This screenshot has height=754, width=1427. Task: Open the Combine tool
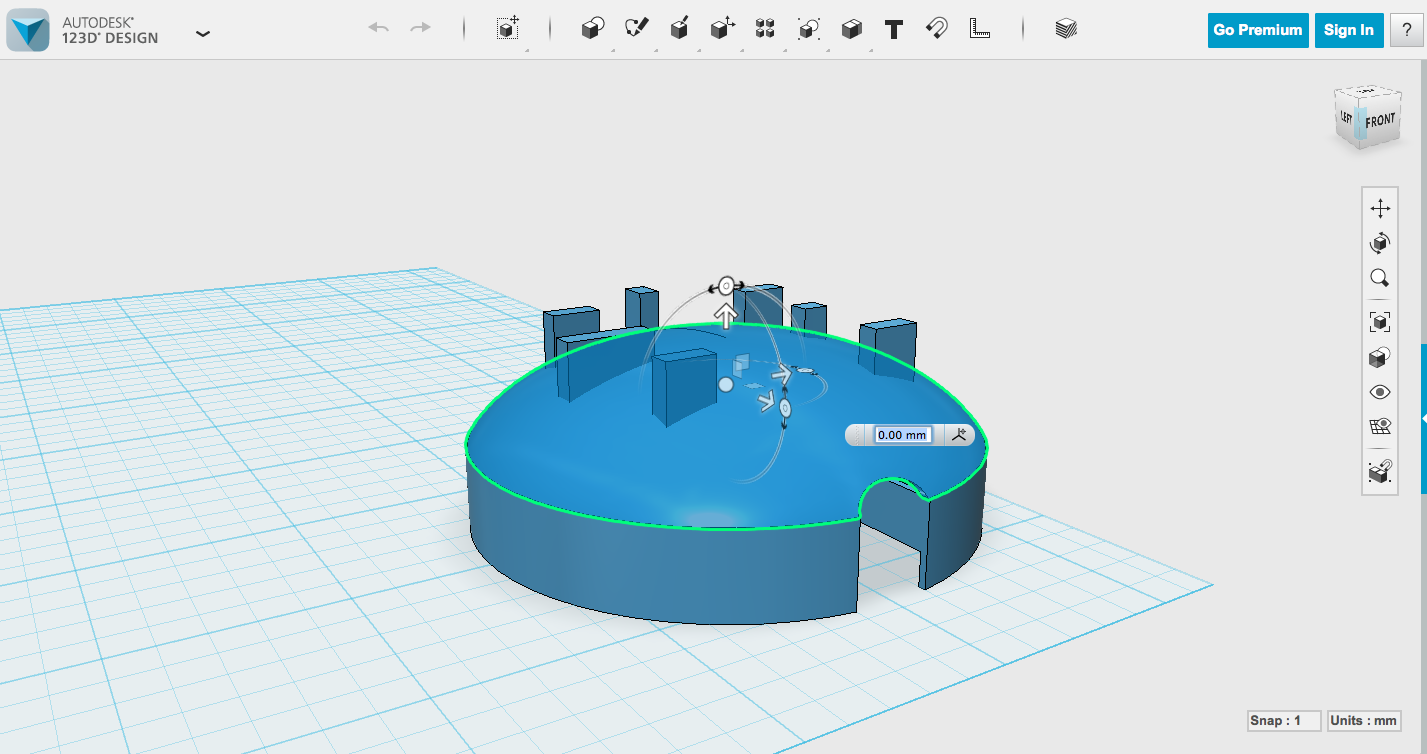tap(849, 28)
